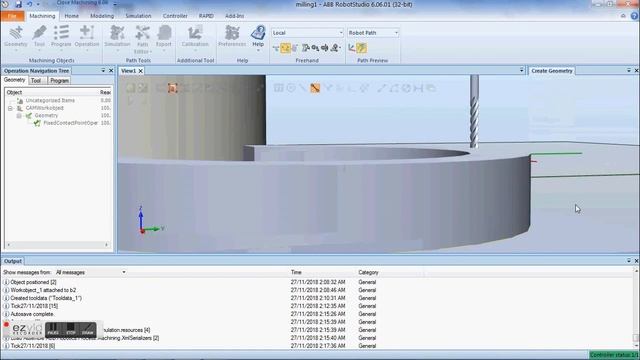This screenshot has height=360, width=640.
Task: Switch to the Add-Ins ribbon tab
Action: (x=234, y=16)
